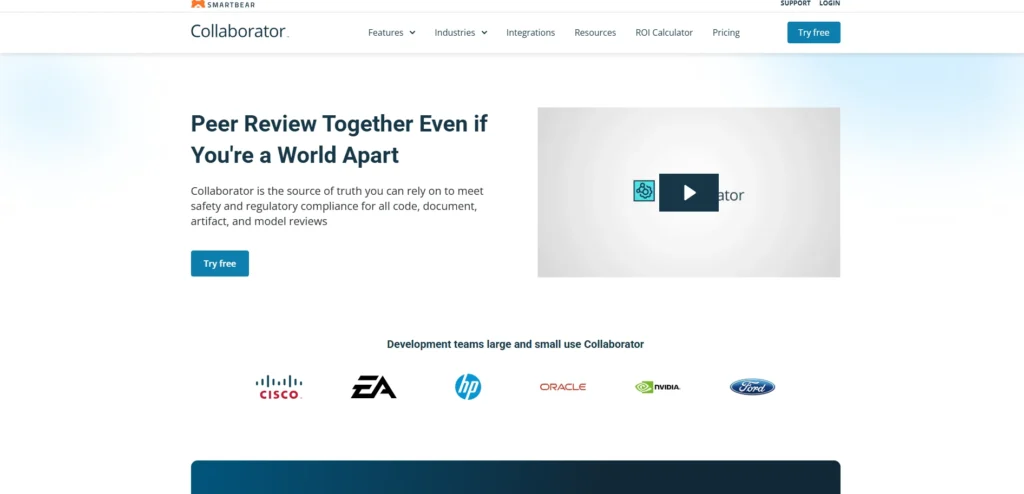The height and width of the screenshot is (494, 1024).
Task: Click Try free in the header
Action: (x=814, y=33)
